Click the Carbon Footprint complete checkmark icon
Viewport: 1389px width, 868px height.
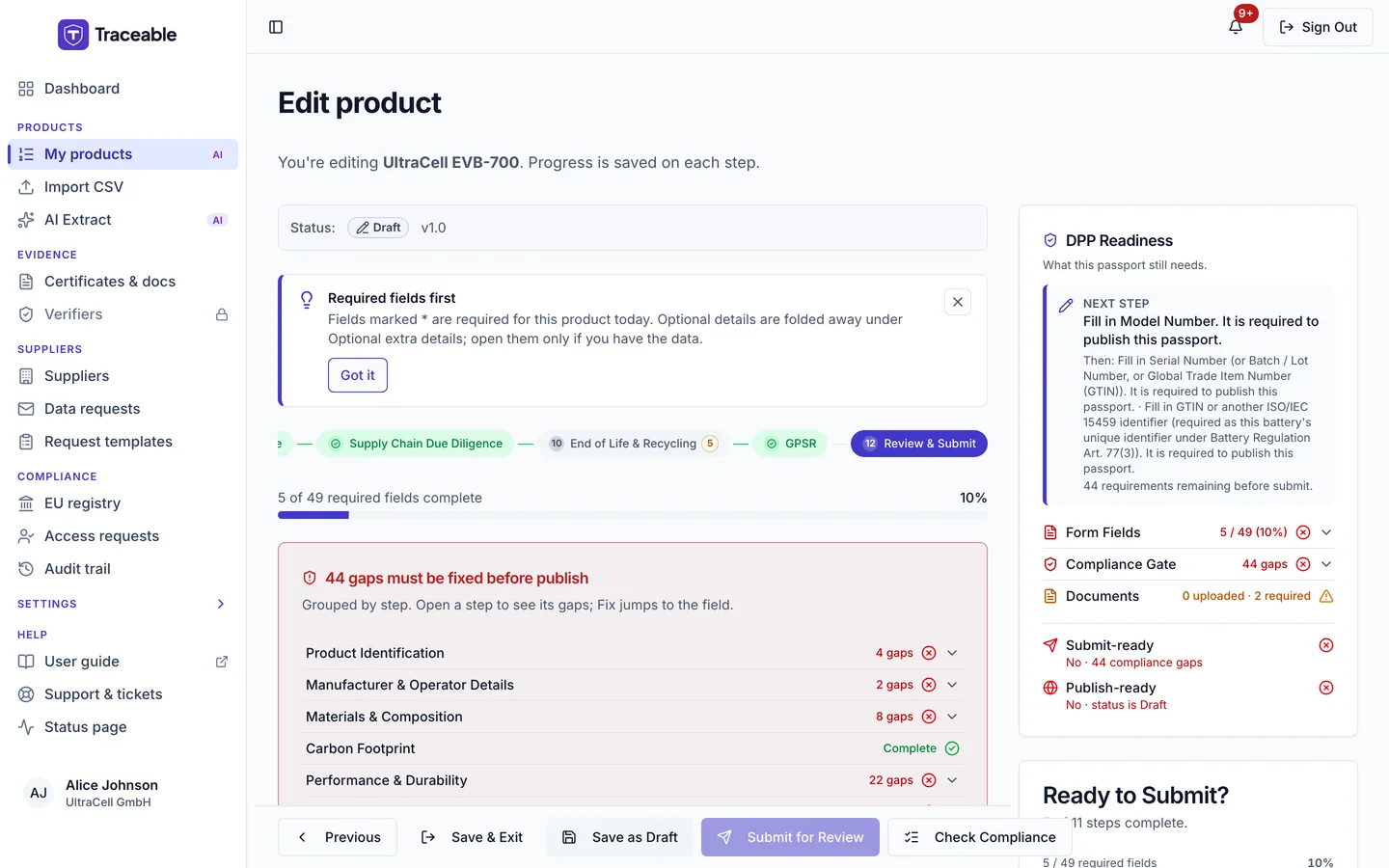click(x=952, y=748)
